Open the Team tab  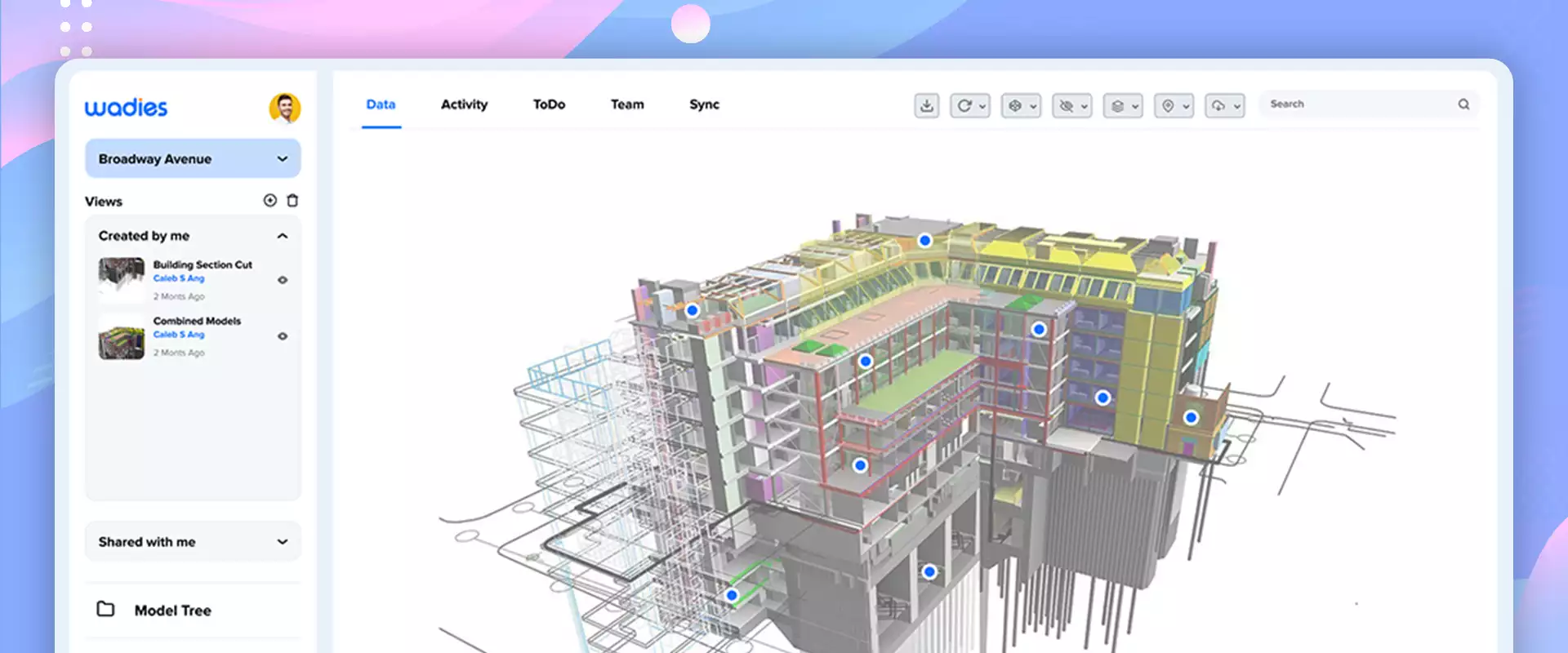point(627,104)
